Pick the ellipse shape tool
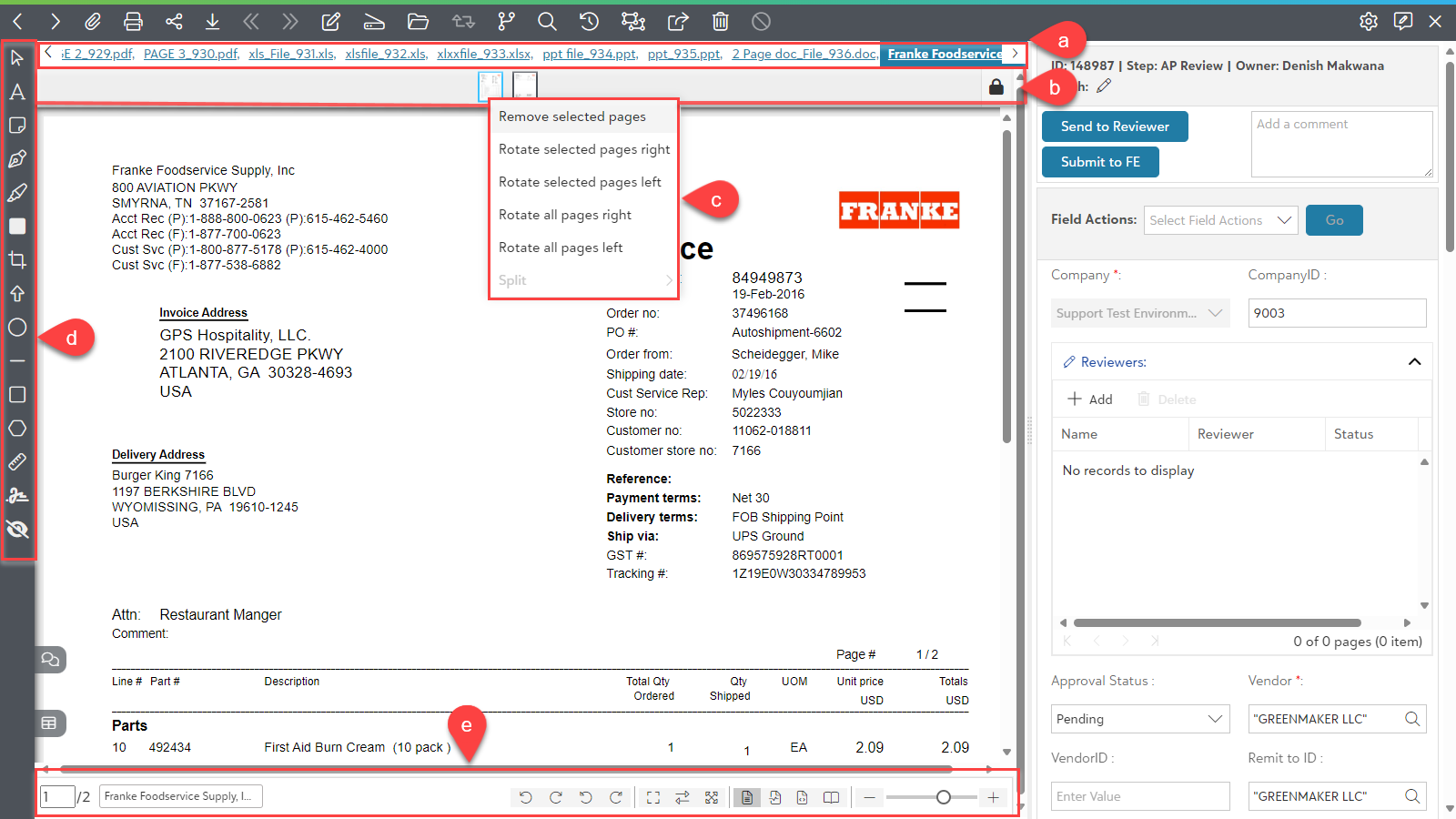Image resolution: width=1456 pixels, height=819 pixels. tap(17, 328)
